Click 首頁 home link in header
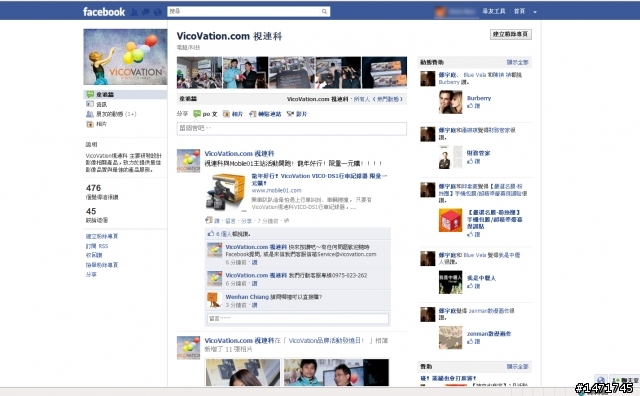 click(519, 11)
